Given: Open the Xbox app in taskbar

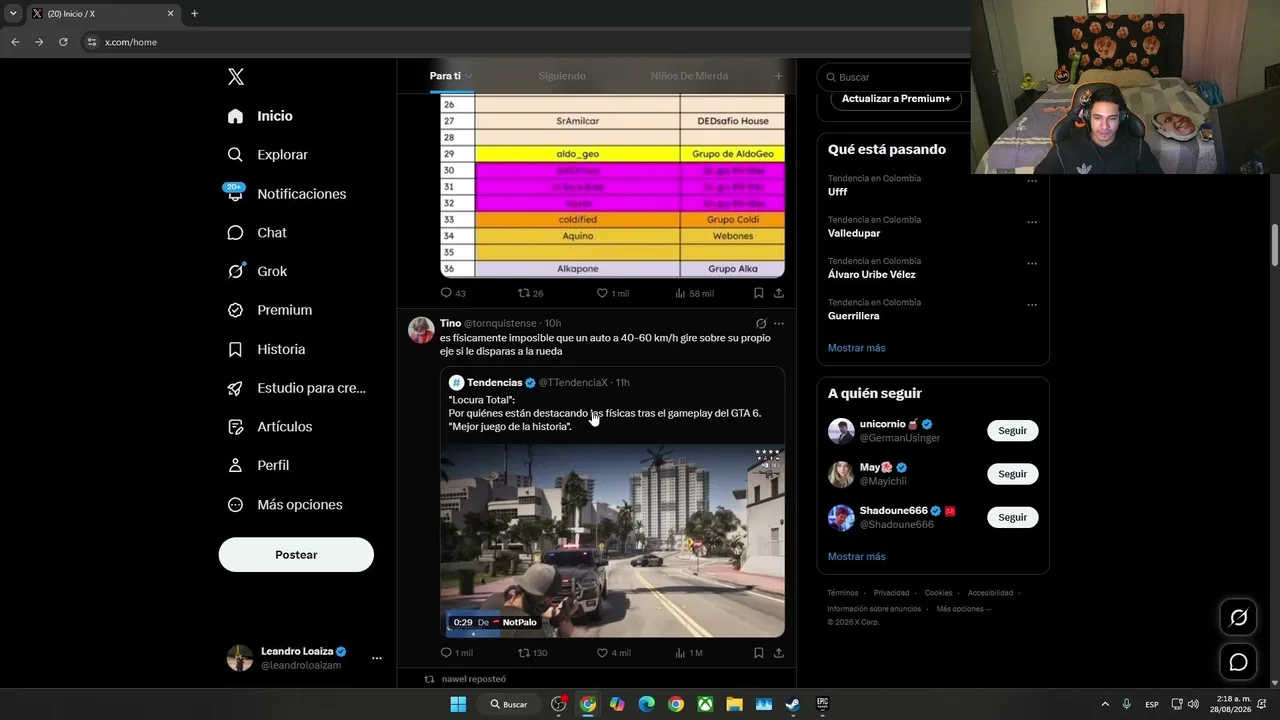Looking at the screenshot, I should [x=705, y=704].
